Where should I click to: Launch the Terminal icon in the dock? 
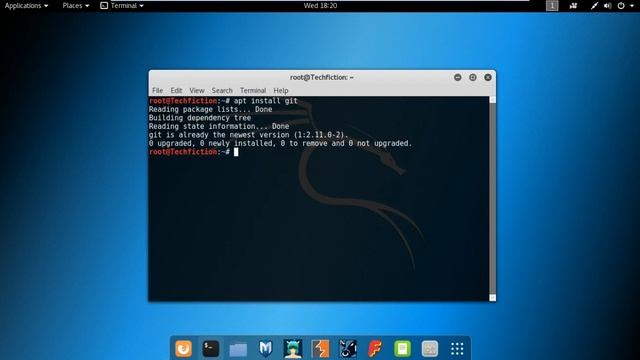(x=211, y=349)
